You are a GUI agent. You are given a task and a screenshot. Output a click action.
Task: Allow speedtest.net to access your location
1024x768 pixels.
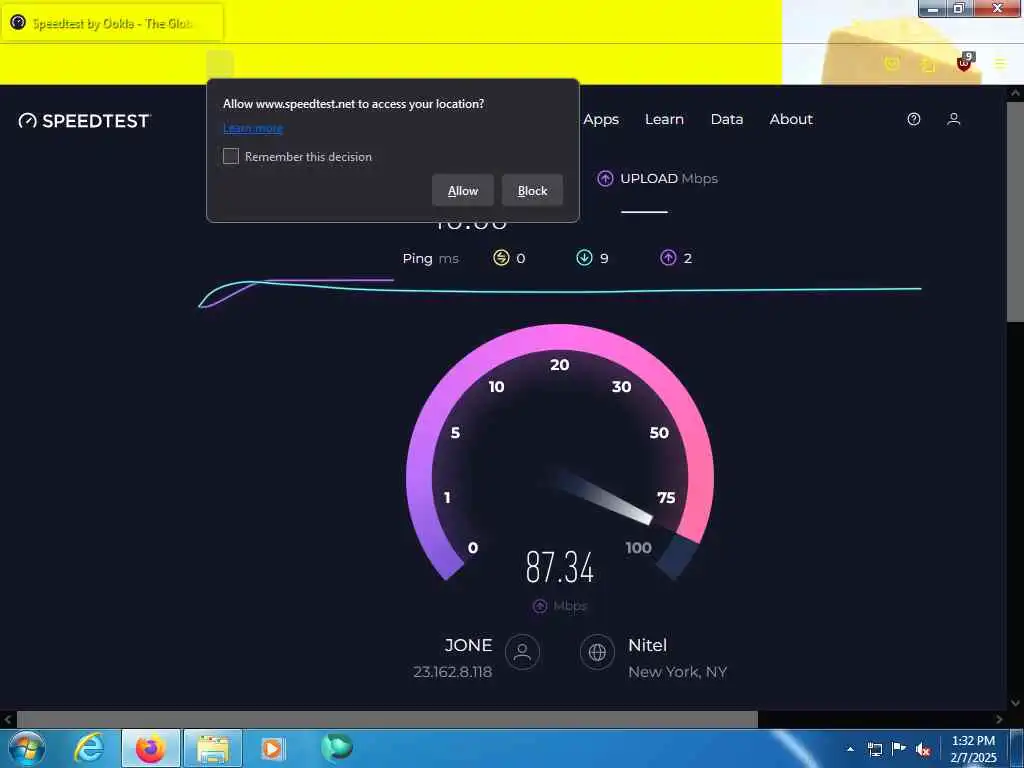[462, 191]
